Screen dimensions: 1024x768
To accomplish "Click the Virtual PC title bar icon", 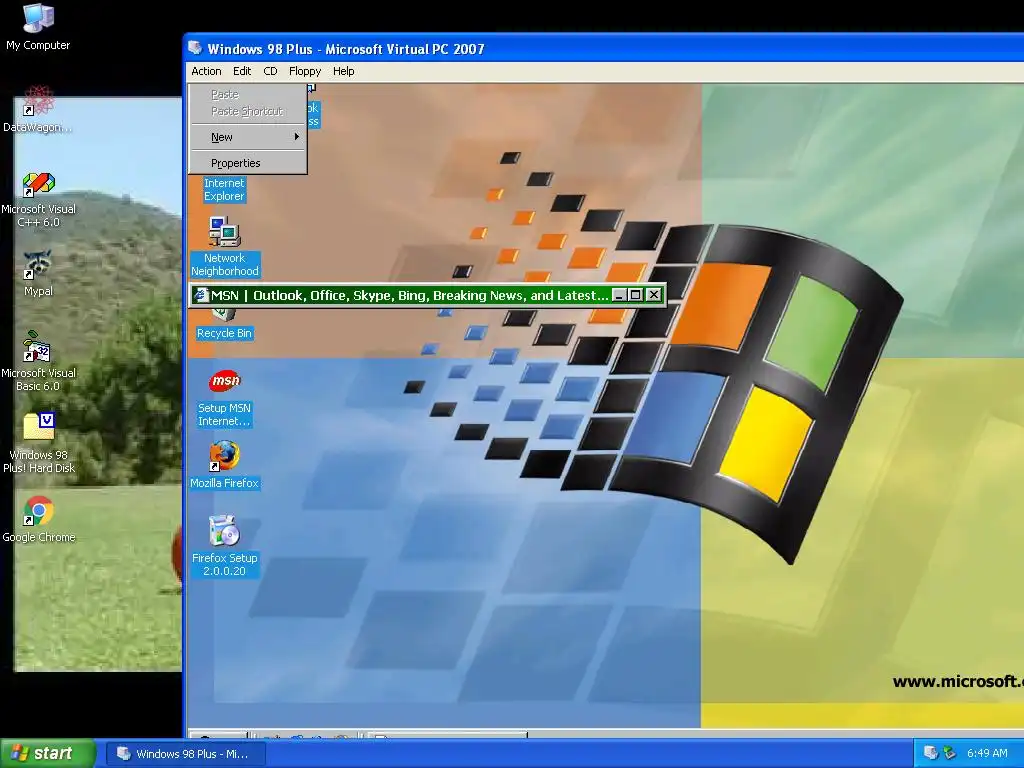I will point(195,48).
